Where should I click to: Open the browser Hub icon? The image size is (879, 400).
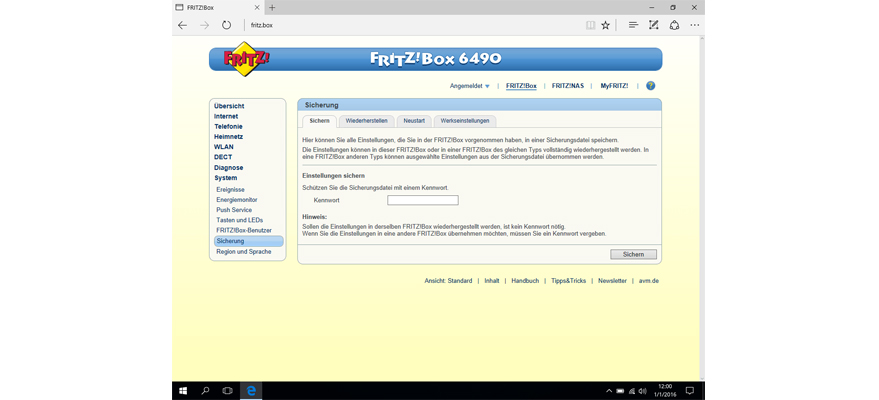click(632, 25)
